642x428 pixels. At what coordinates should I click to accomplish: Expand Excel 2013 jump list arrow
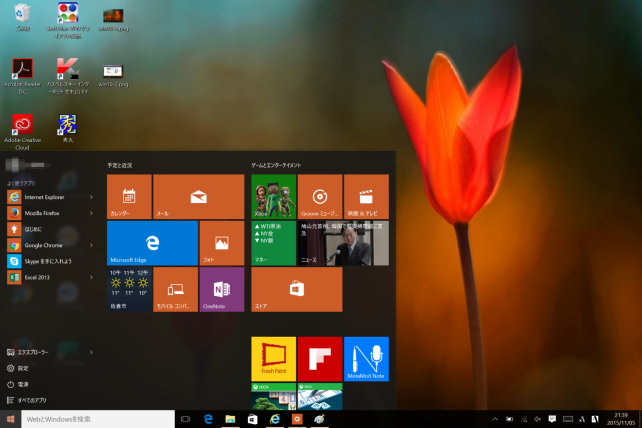pyautogui.click(x=91, y=277)
